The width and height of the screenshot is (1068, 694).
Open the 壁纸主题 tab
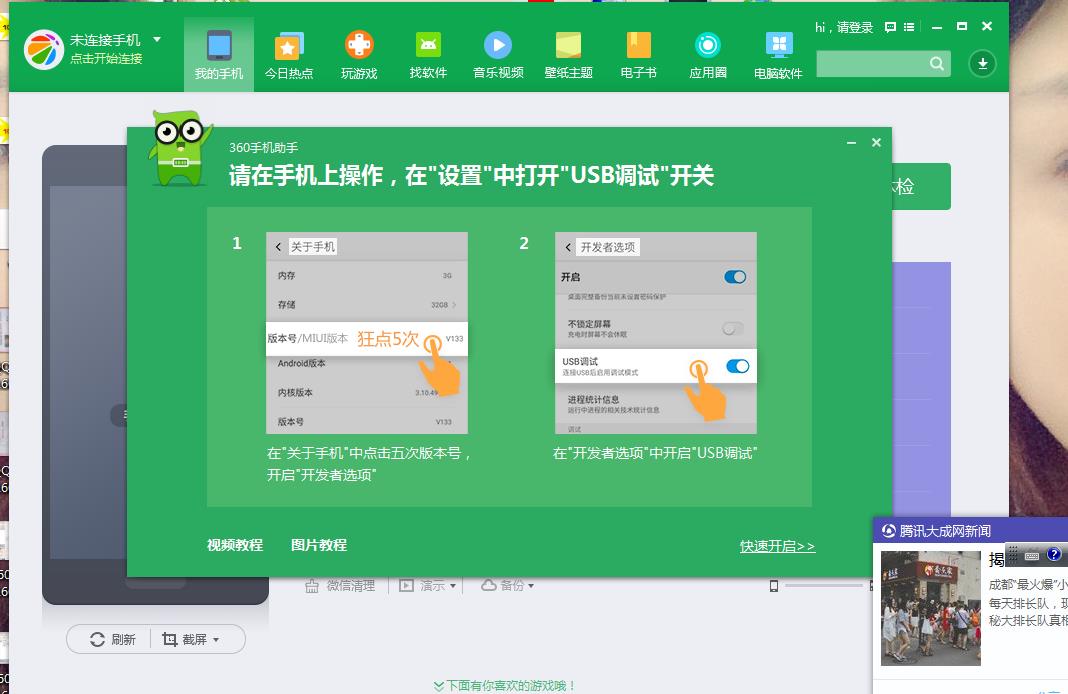click(569, 54)
